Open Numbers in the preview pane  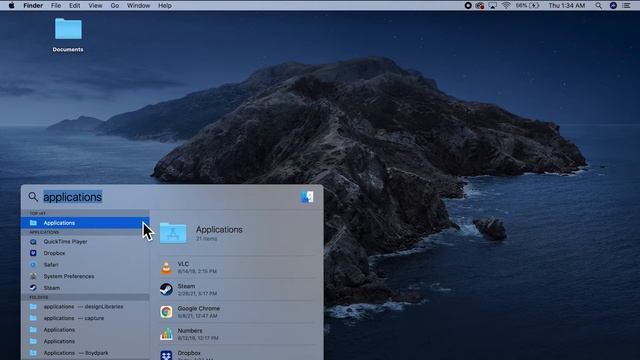(237, 334)
